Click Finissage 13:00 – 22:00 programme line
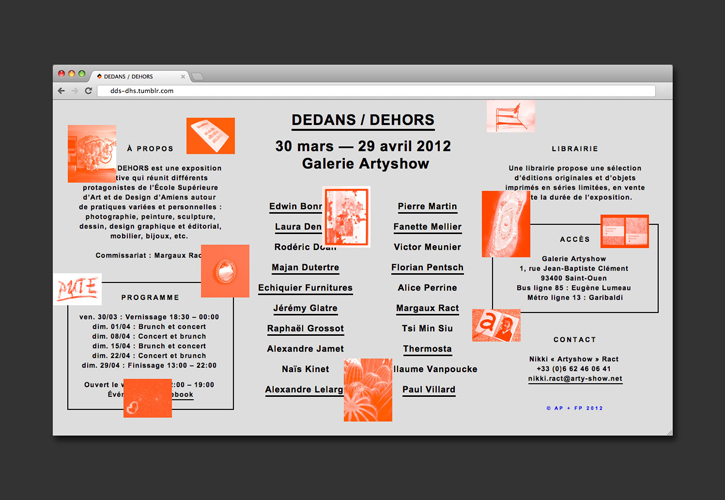Screen dimensions: 725x500 tap(149, 365)
